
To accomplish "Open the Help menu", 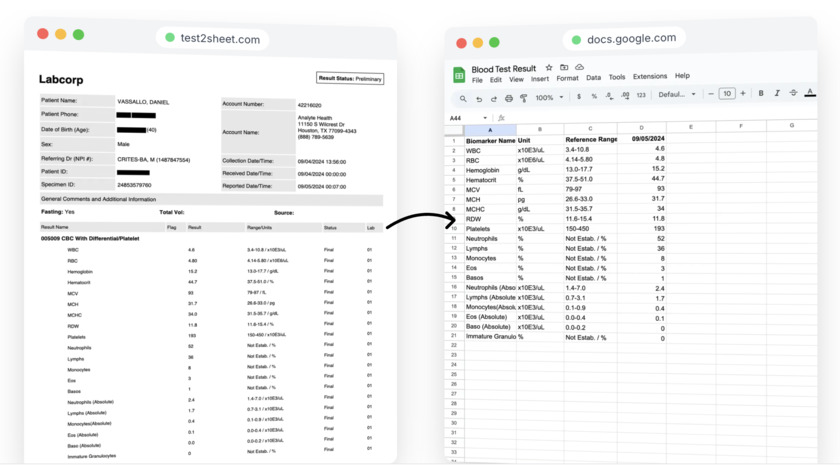I will click(x=682, y=76).
